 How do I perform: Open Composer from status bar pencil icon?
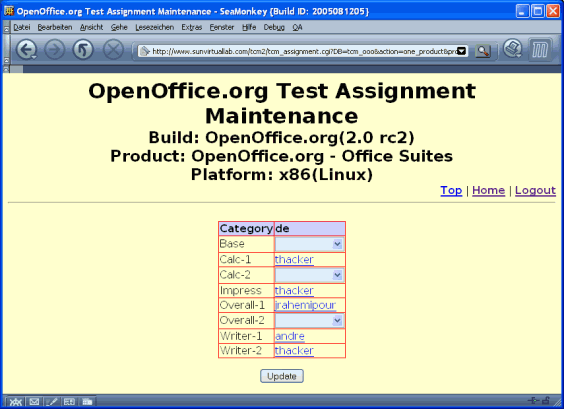click(51, 401)
